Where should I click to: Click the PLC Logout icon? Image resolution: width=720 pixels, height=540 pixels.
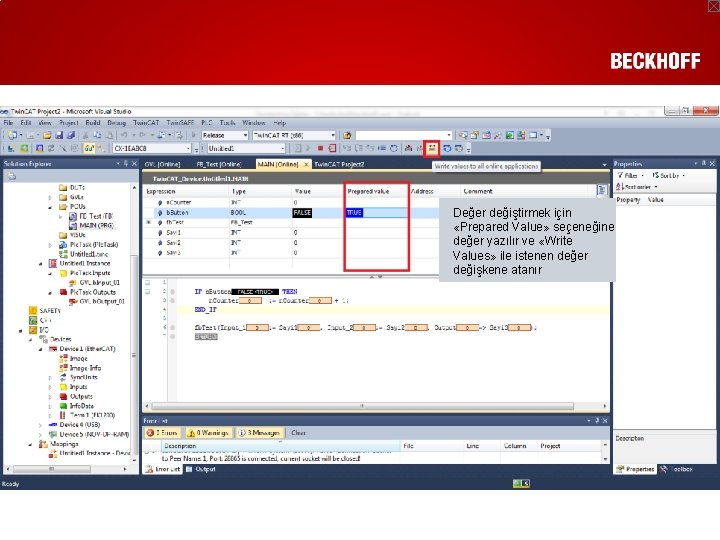pyautogui.click(x=332, y=148)
